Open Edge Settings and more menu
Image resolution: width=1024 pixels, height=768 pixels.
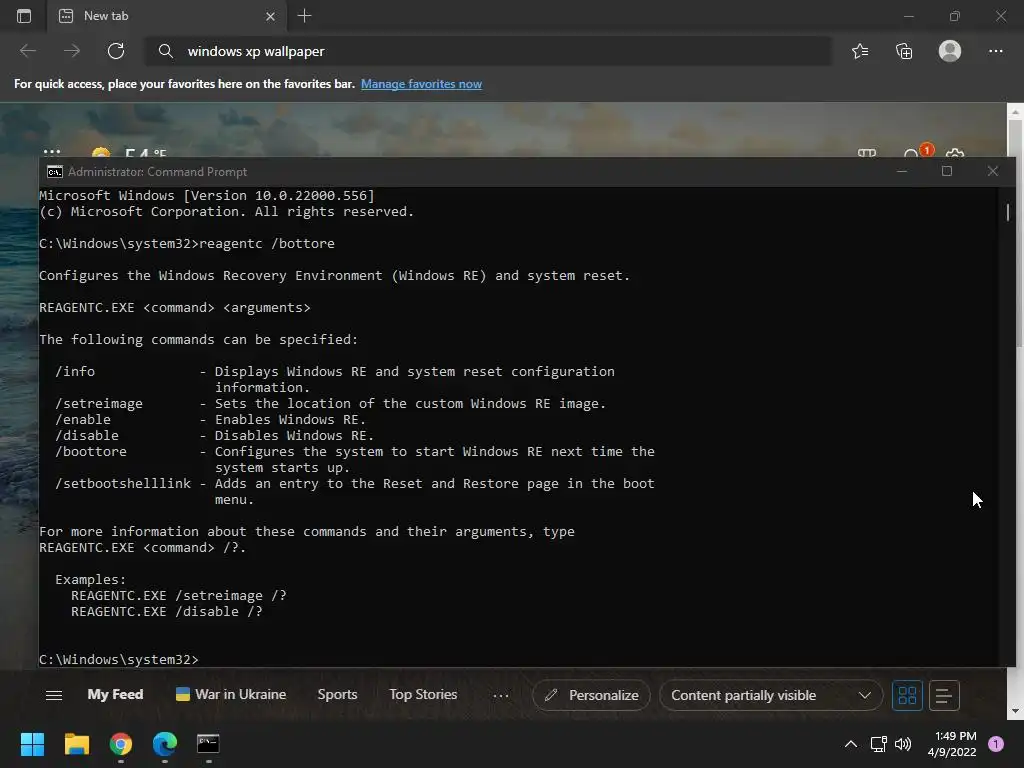pos(995,51)
